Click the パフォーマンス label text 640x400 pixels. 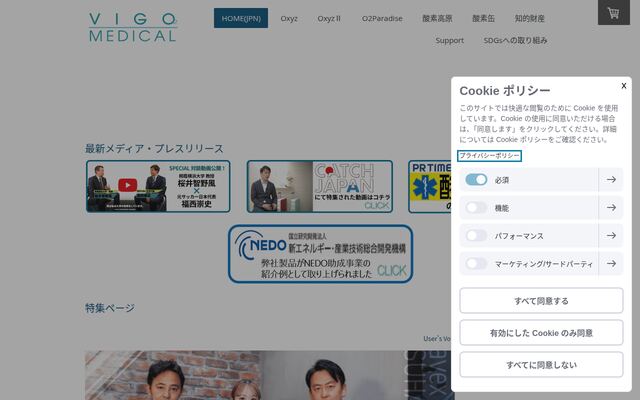tap(519, 236)
